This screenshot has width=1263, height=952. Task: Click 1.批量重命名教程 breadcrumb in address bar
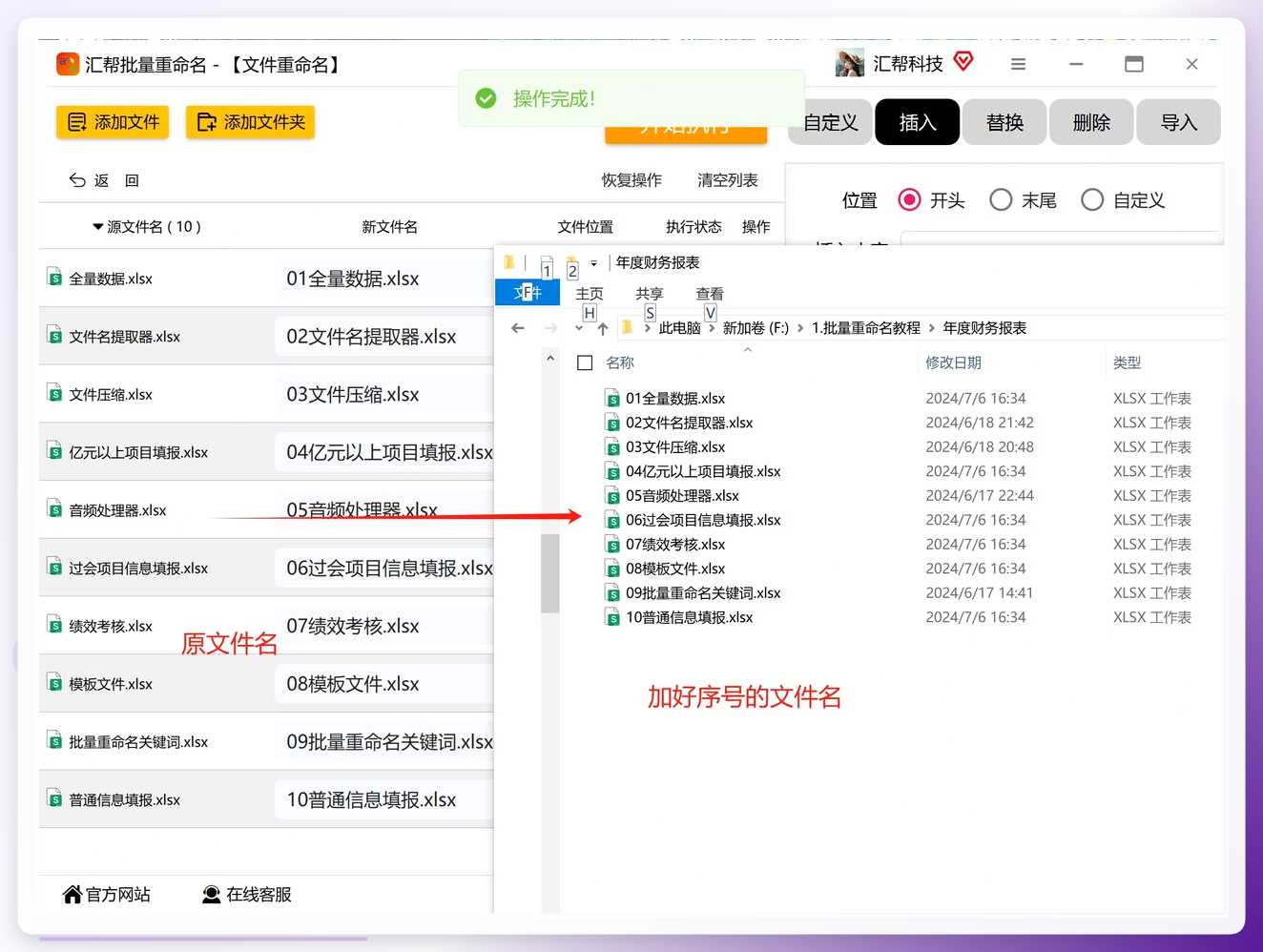pos(866,328)
